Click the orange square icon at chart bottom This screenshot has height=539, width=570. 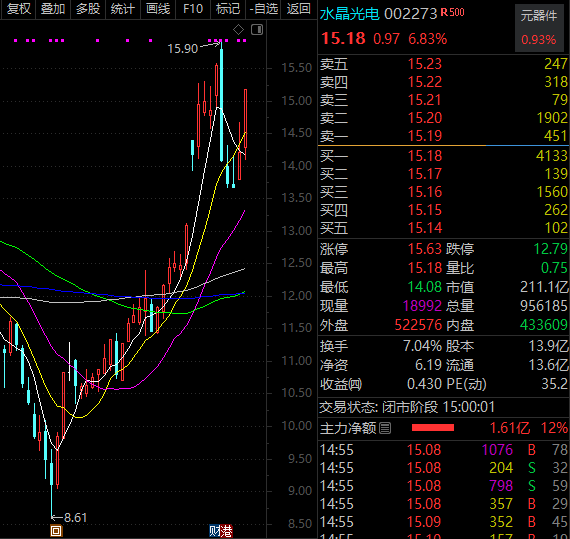56,531
